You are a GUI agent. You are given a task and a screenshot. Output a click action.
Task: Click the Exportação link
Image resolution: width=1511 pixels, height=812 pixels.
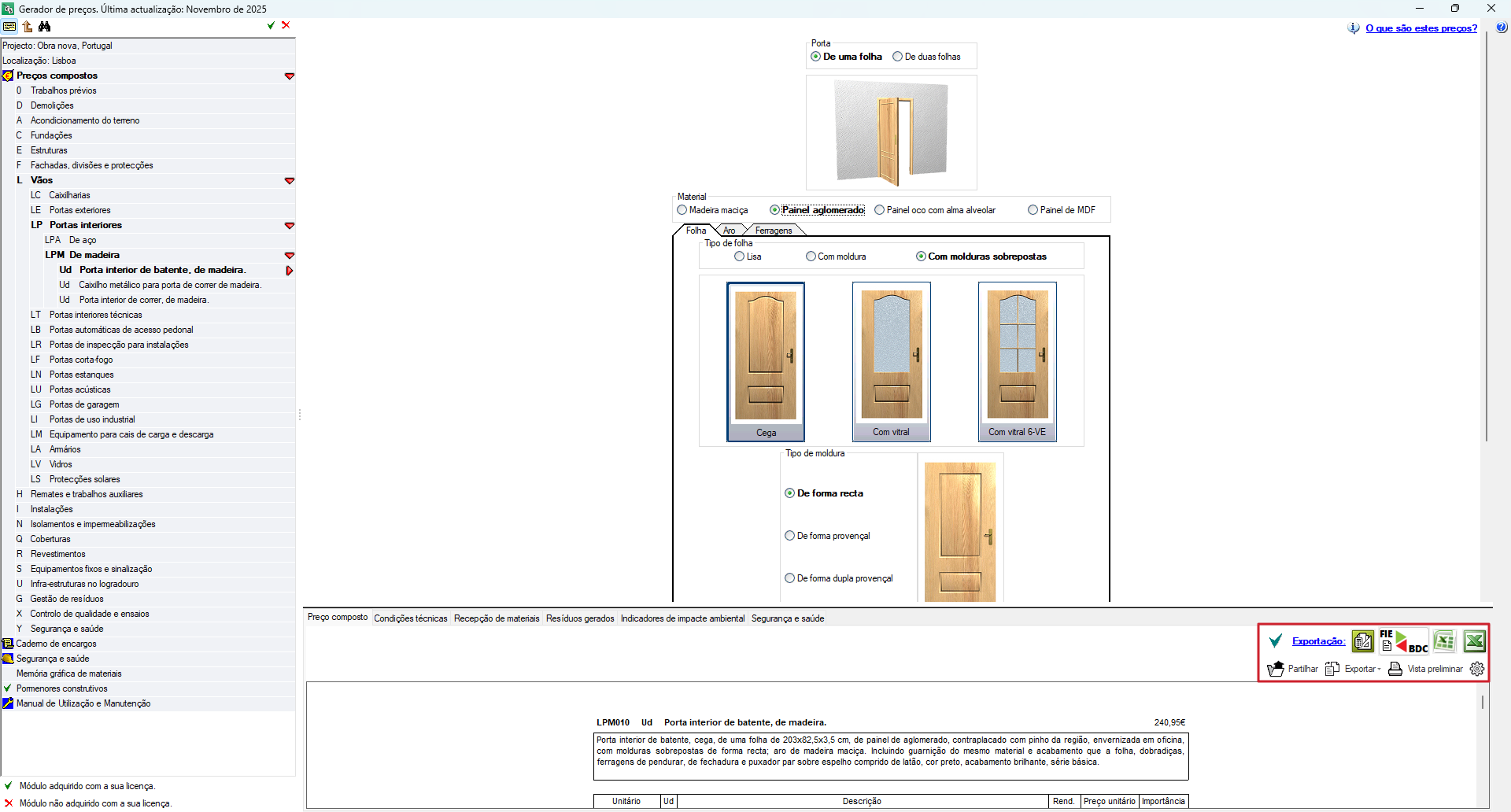point(1318,641)
